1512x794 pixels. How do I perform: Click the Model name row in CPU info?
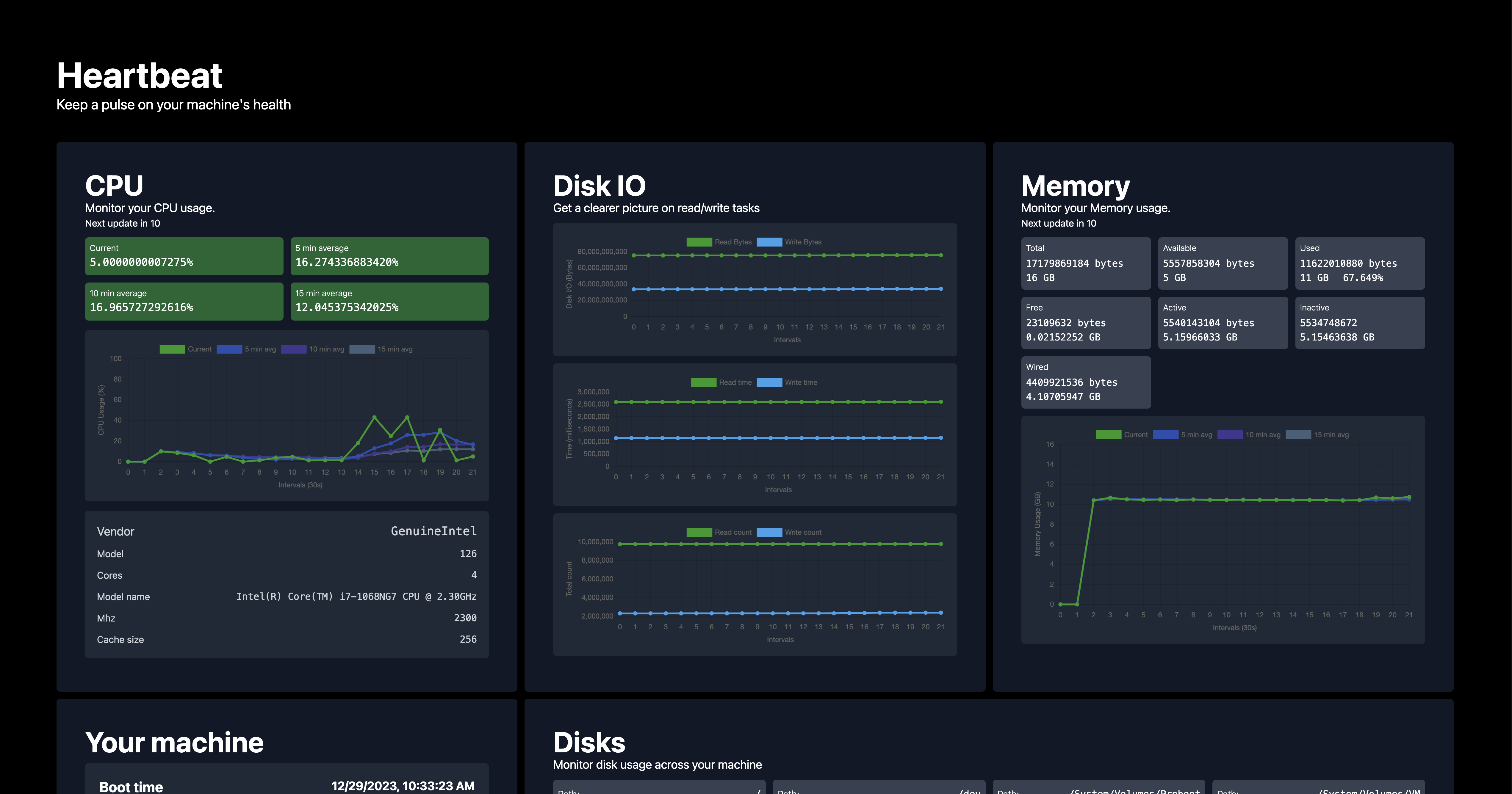287,596
